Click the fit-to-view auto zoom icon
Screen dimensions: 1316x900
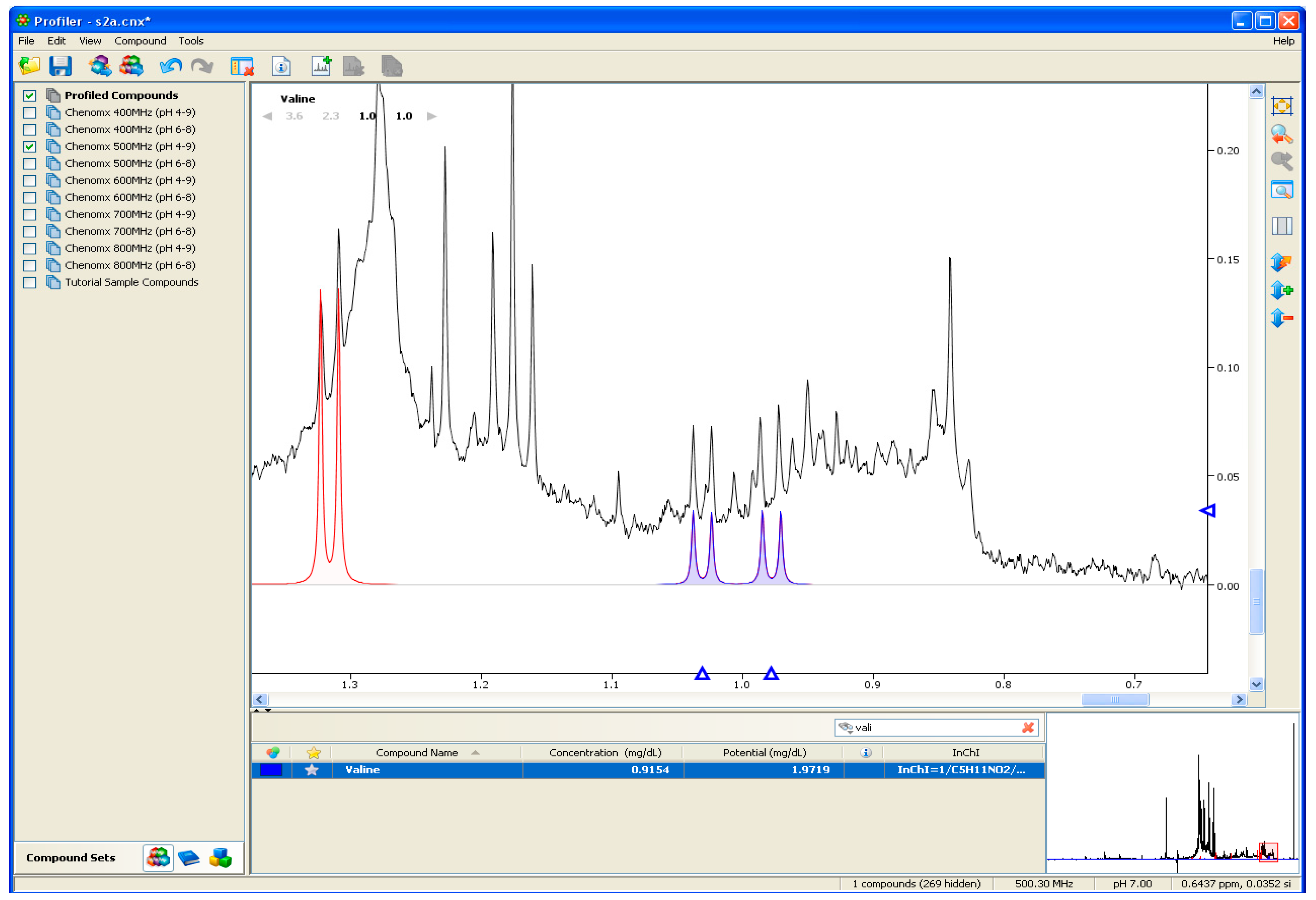1281,106
